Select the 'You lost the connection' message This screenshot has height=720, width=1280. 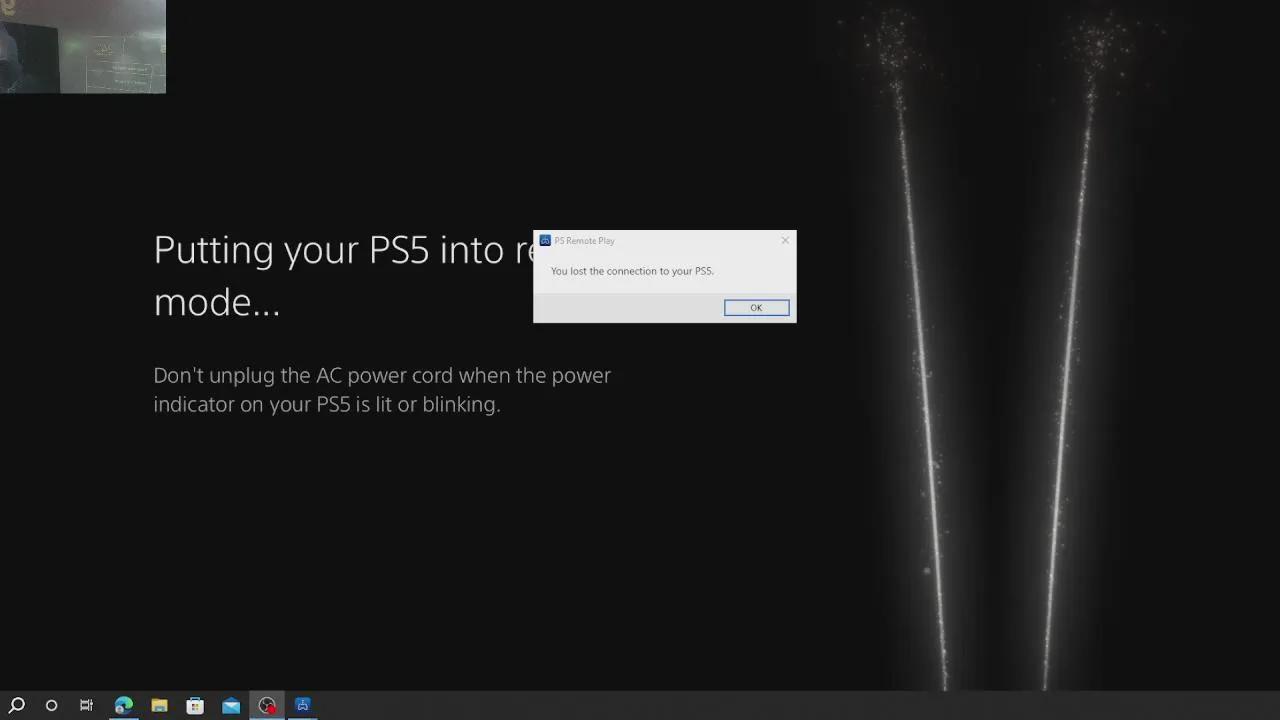pos(632,271)
